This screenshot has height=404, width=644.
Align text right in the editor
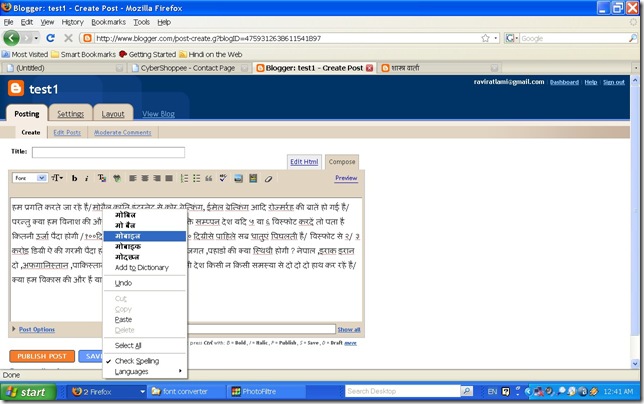[157, 178]
